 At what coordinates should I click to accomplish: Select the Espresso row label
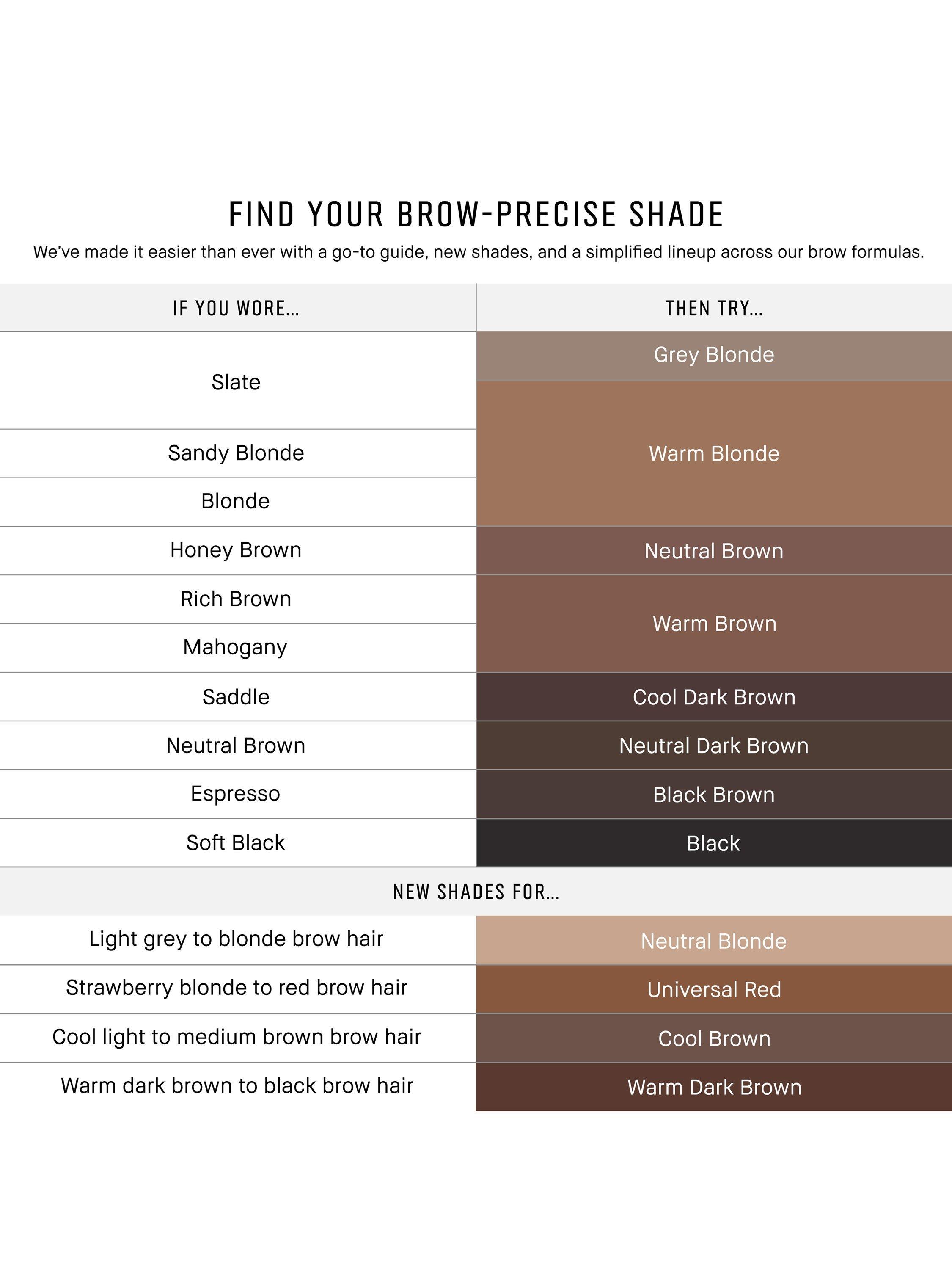pyautogui.click(x=235, y=793)
